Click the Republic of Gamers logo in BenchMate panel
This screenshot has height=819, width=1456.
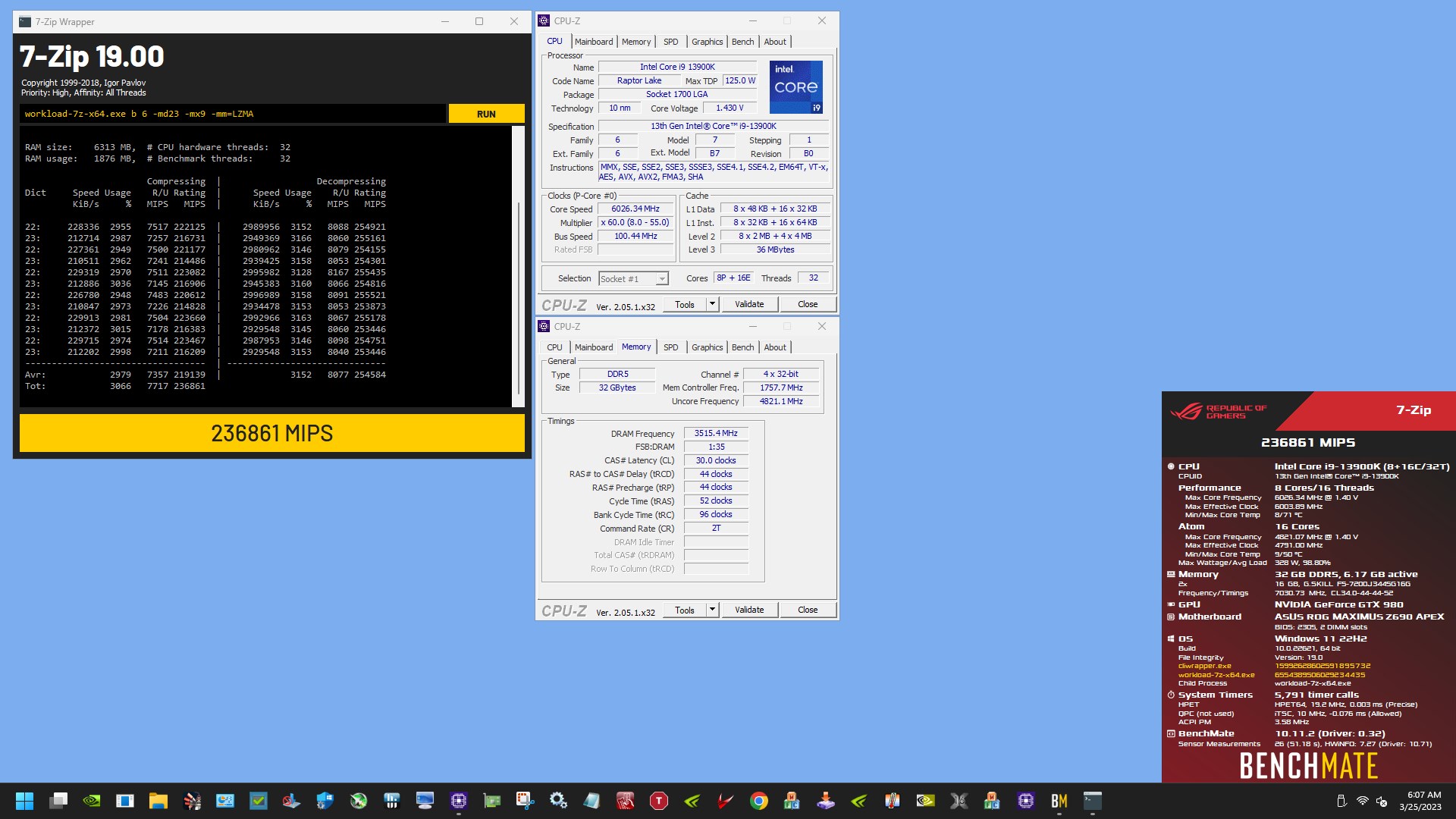pos(1219,412)
